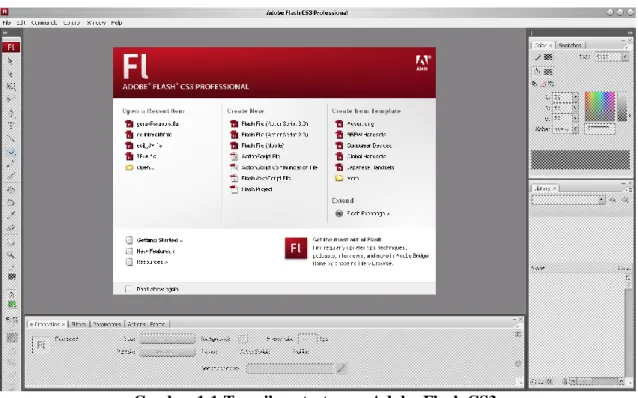Image resolution: width=638 pixels, height=398 pixels.
Task: Switch to the Filters tab
Action: pyautogui.click(x=79, y=324)
